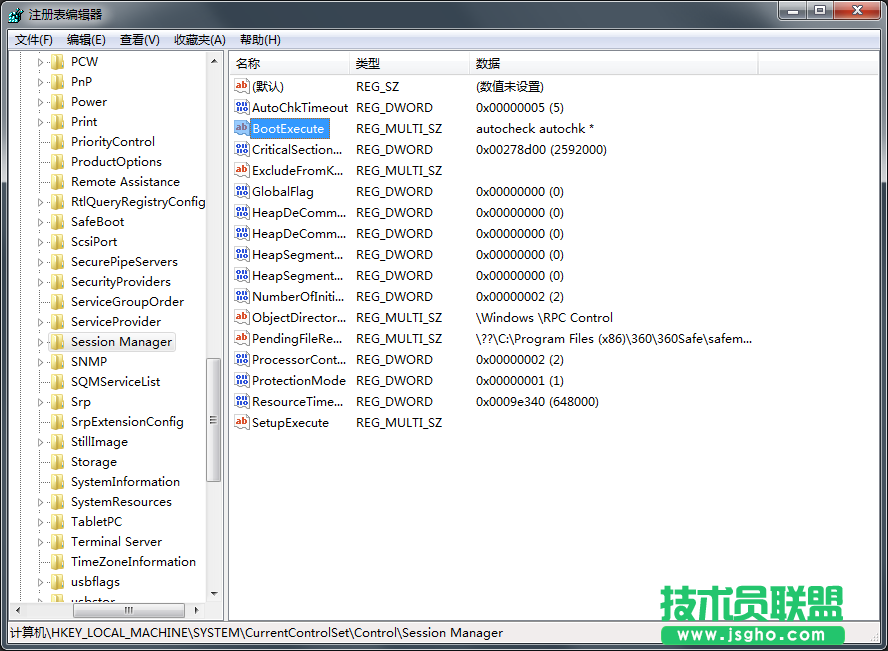This screenshot has width=888, height=651.
Task: Click the folder icon of the Power key
Action: pyautogui.click(x=59, y=101)
